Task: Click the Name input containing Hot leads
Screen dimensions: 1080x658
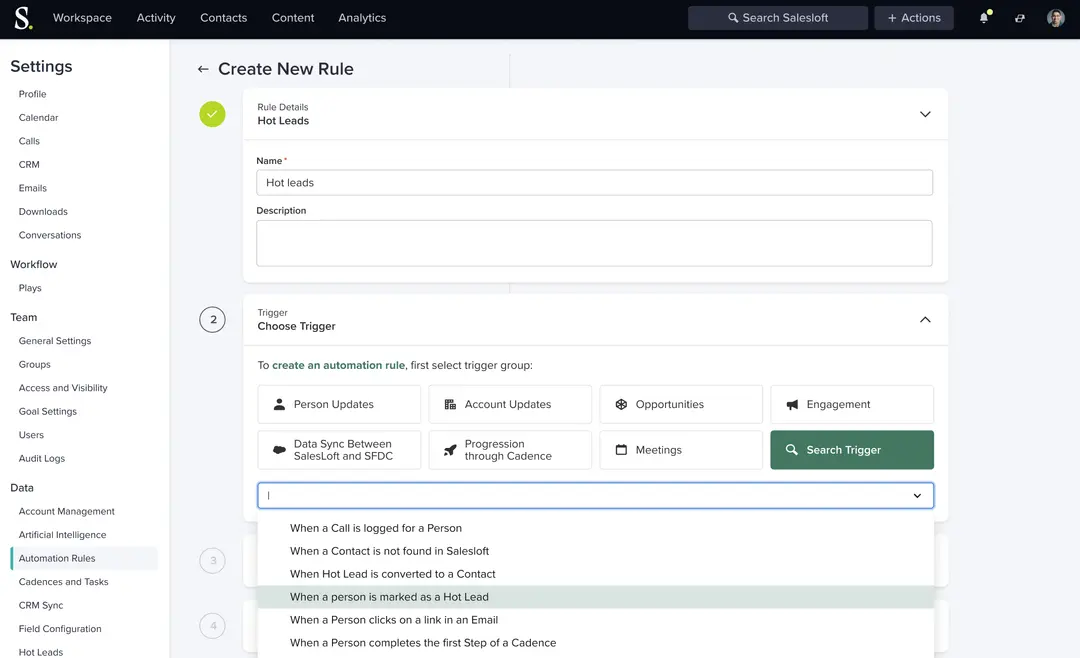Action: tap(594, 183)
